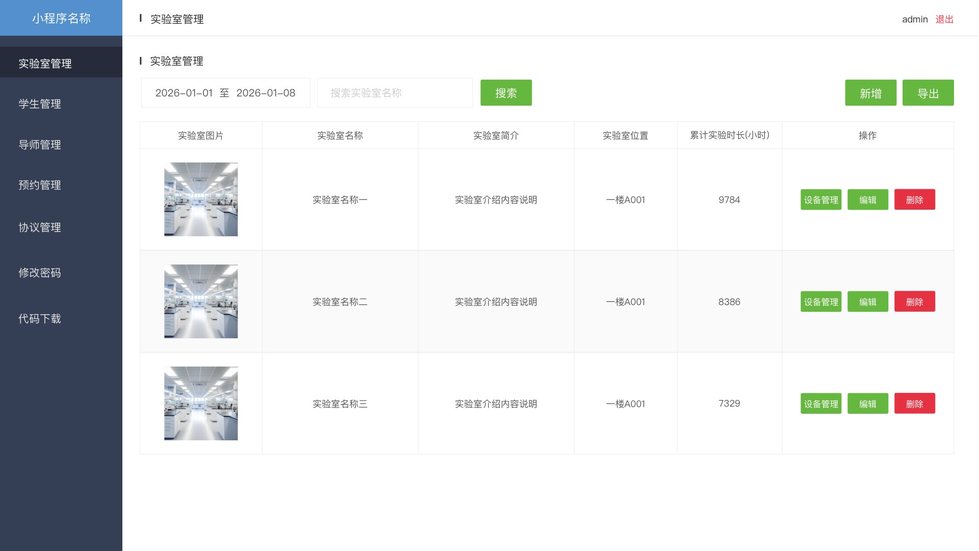Click 实验室名称 column header
Viewport: 979px width, 551px height.
click(x=340, y=135)
